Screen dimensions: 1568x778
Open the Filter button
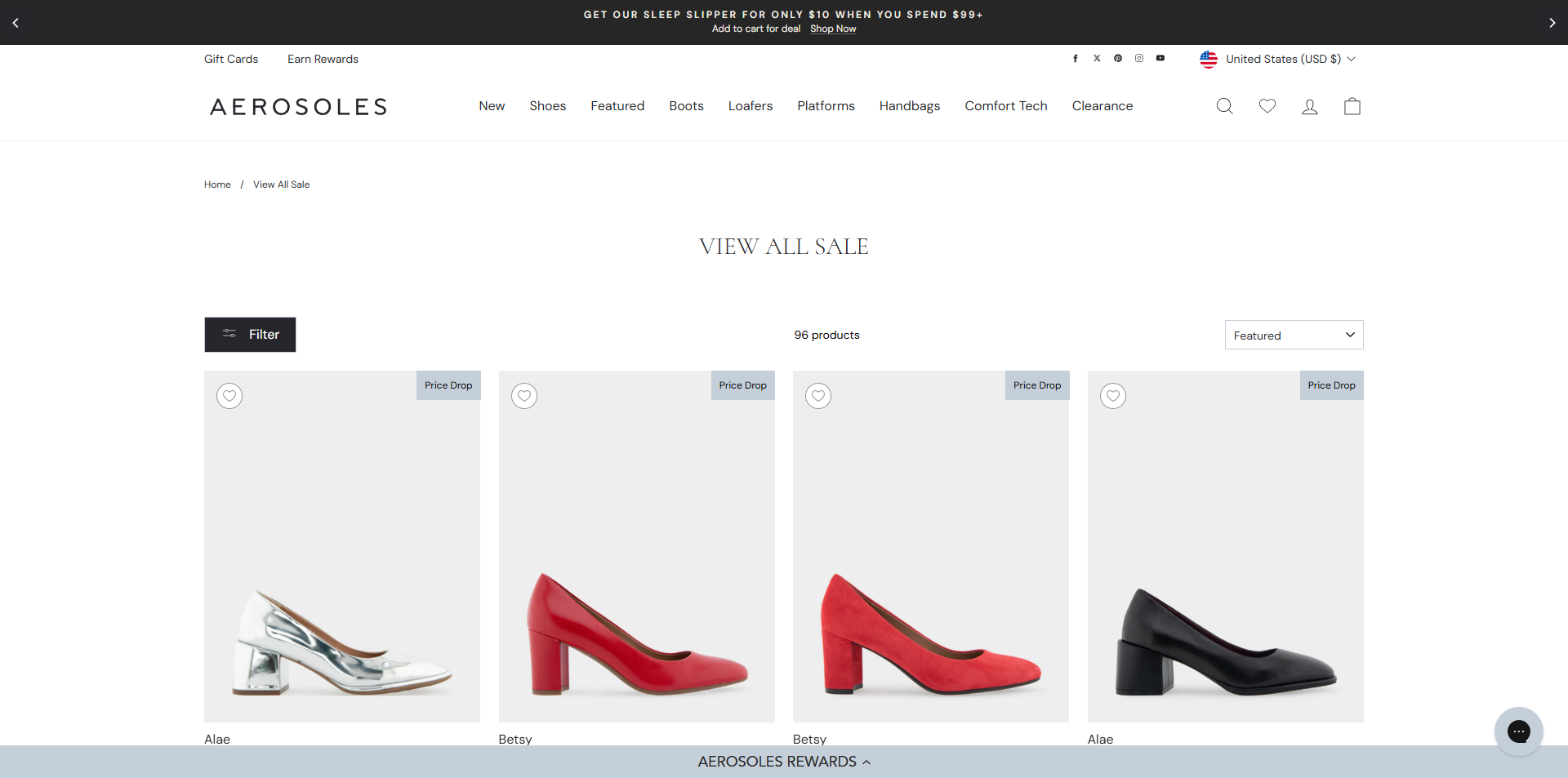[250, 334]
